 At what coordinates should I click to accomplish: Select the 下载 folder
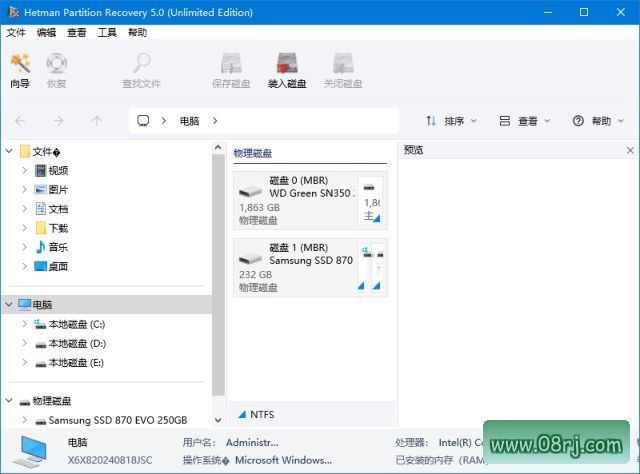click(51, 228)
